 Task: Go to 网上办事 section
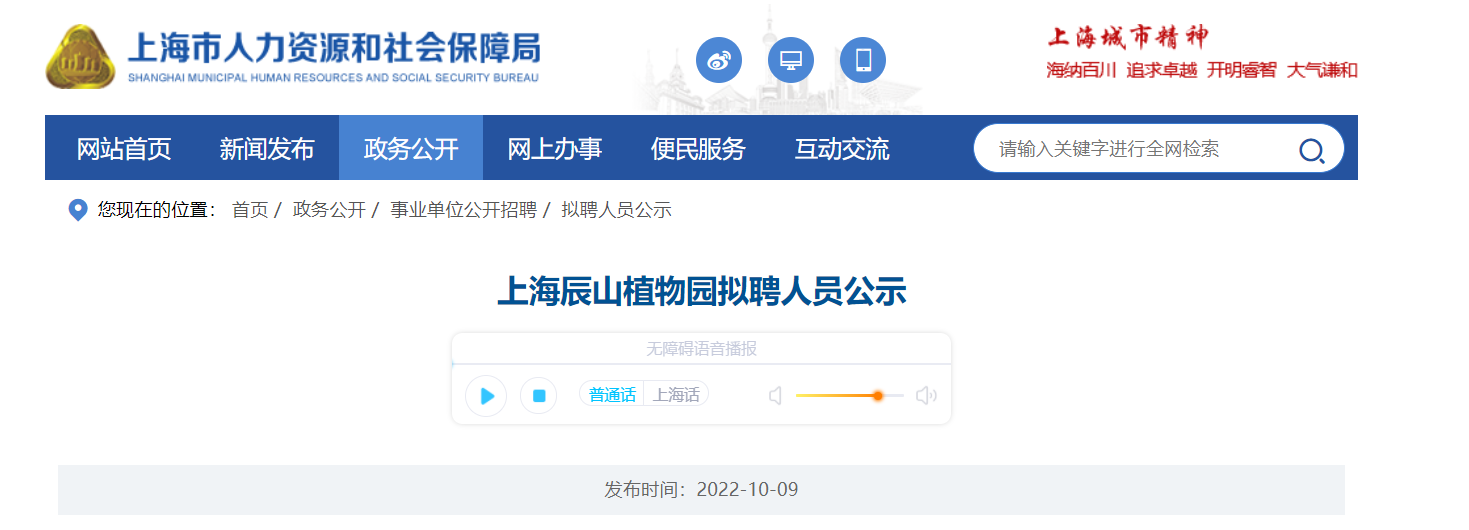pos(555,149)
